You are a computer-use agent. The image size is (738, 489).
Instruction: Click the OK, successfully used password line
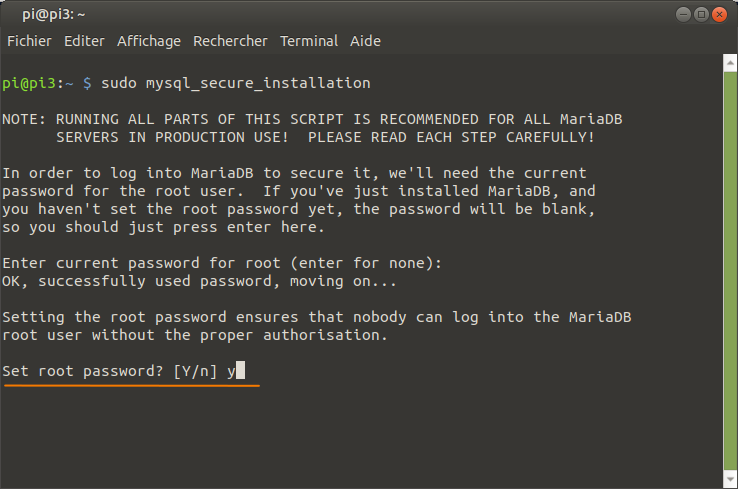(x=199, y=281)
